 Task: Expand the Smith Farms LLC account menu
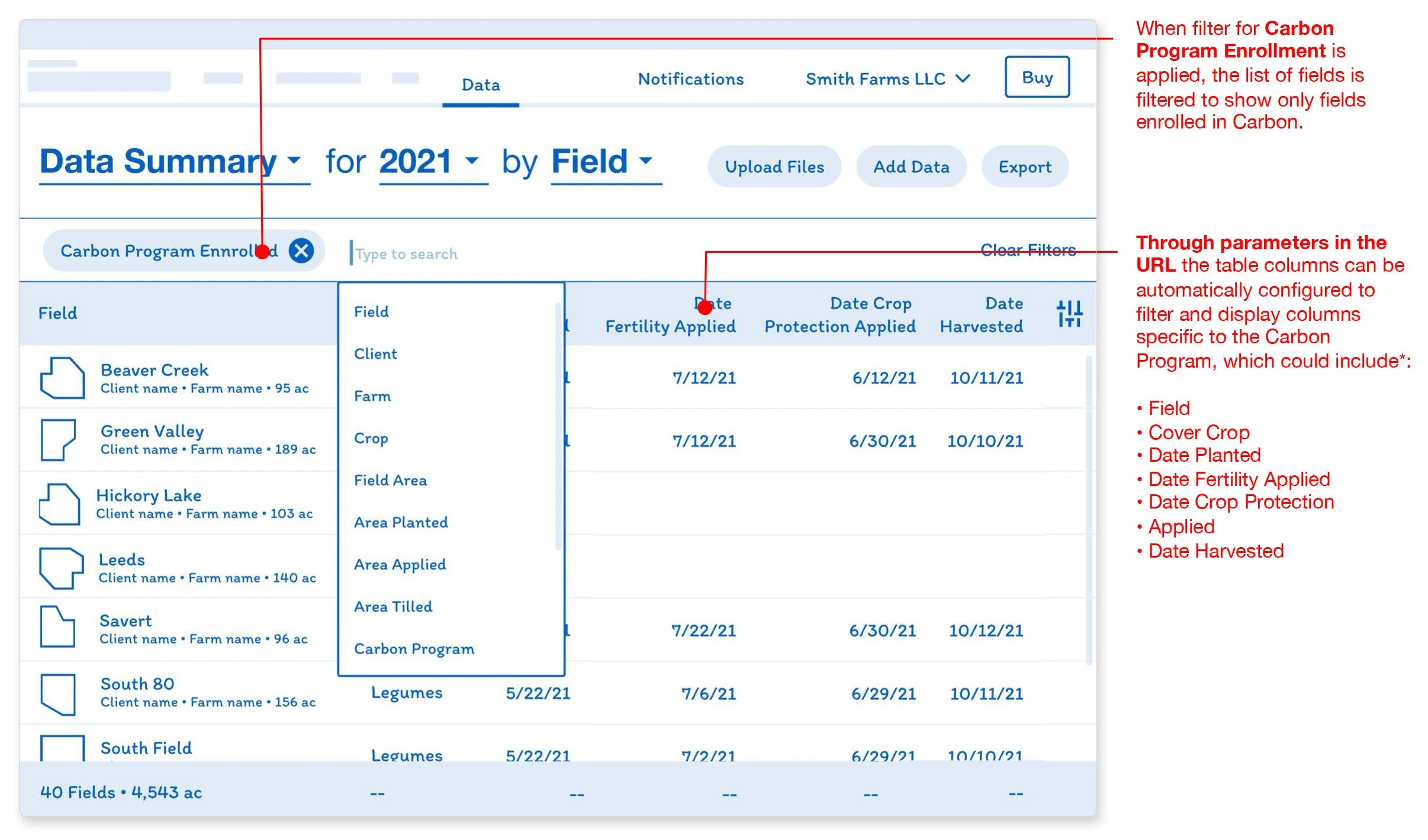887,79
